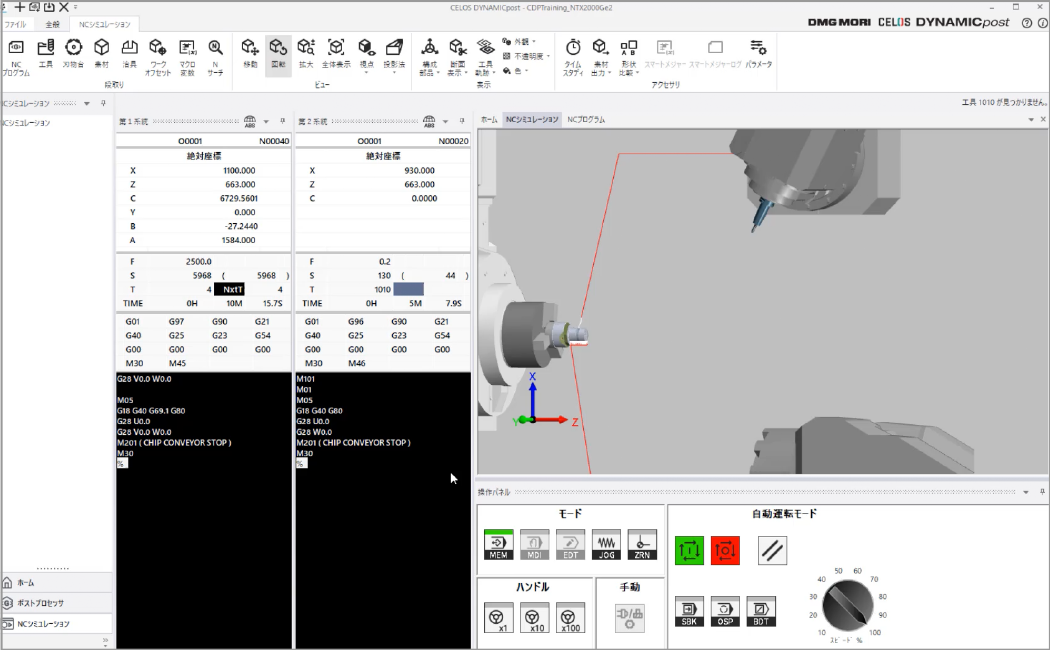
Task: Turn the speed percent override dial
Action: tap(847, 606)
